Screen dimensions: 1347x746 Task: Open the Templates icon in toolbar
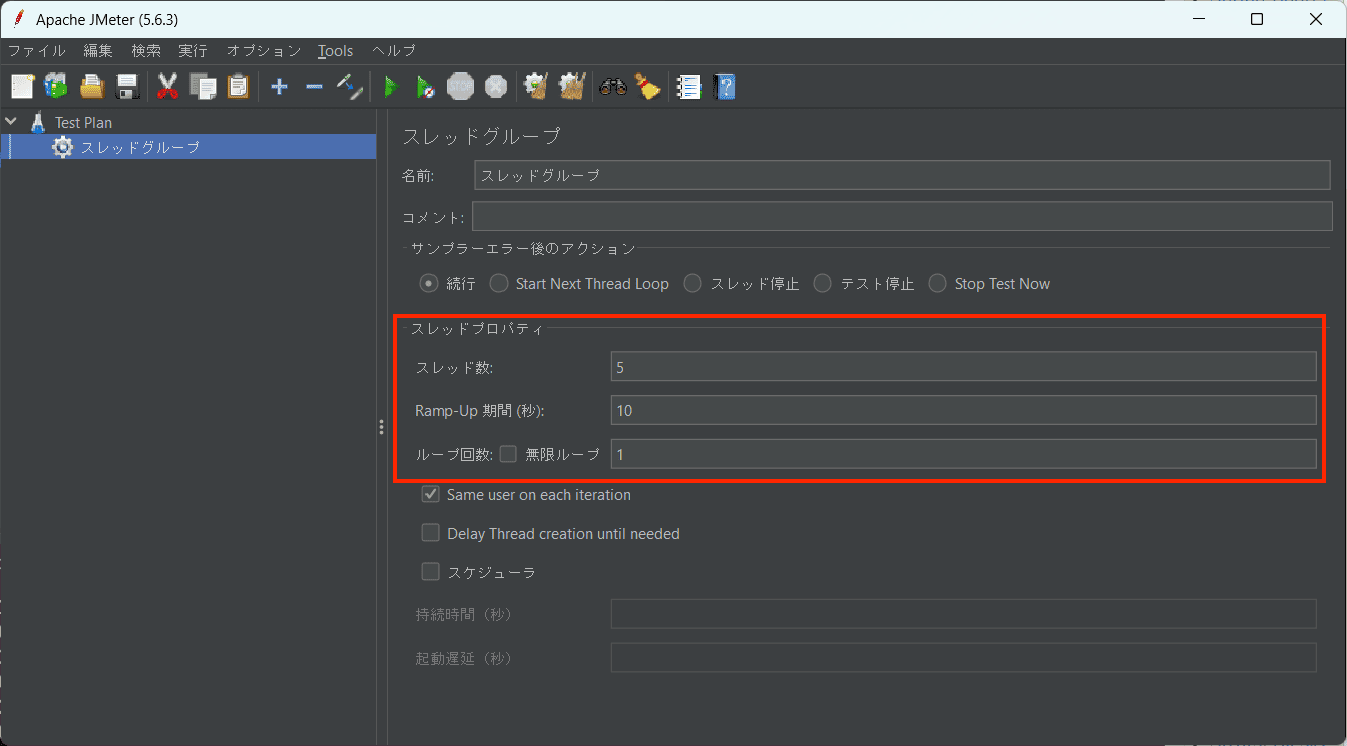56,87
